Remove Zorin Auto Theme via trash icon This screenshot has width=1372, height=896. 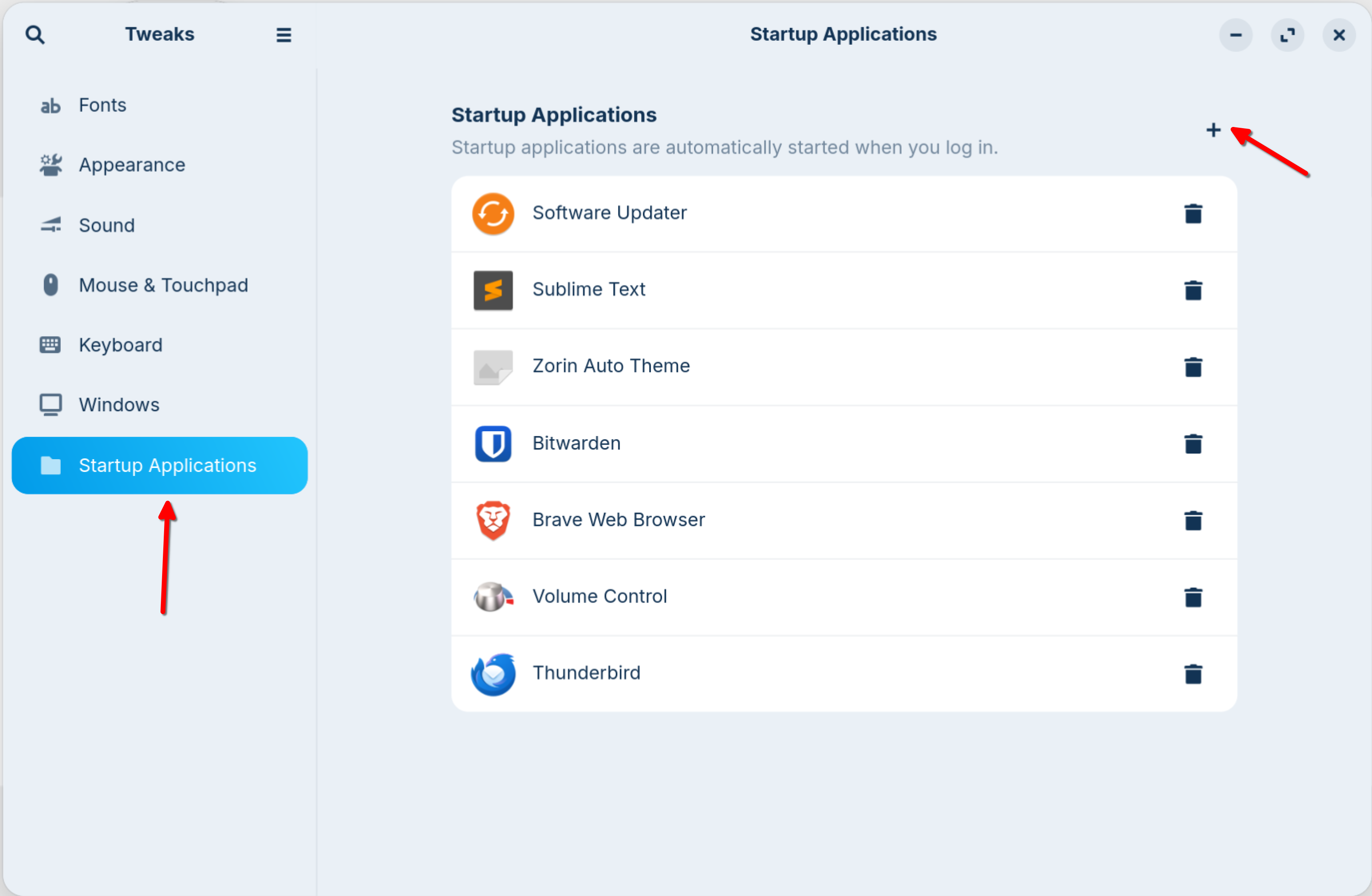(1193, 367)
